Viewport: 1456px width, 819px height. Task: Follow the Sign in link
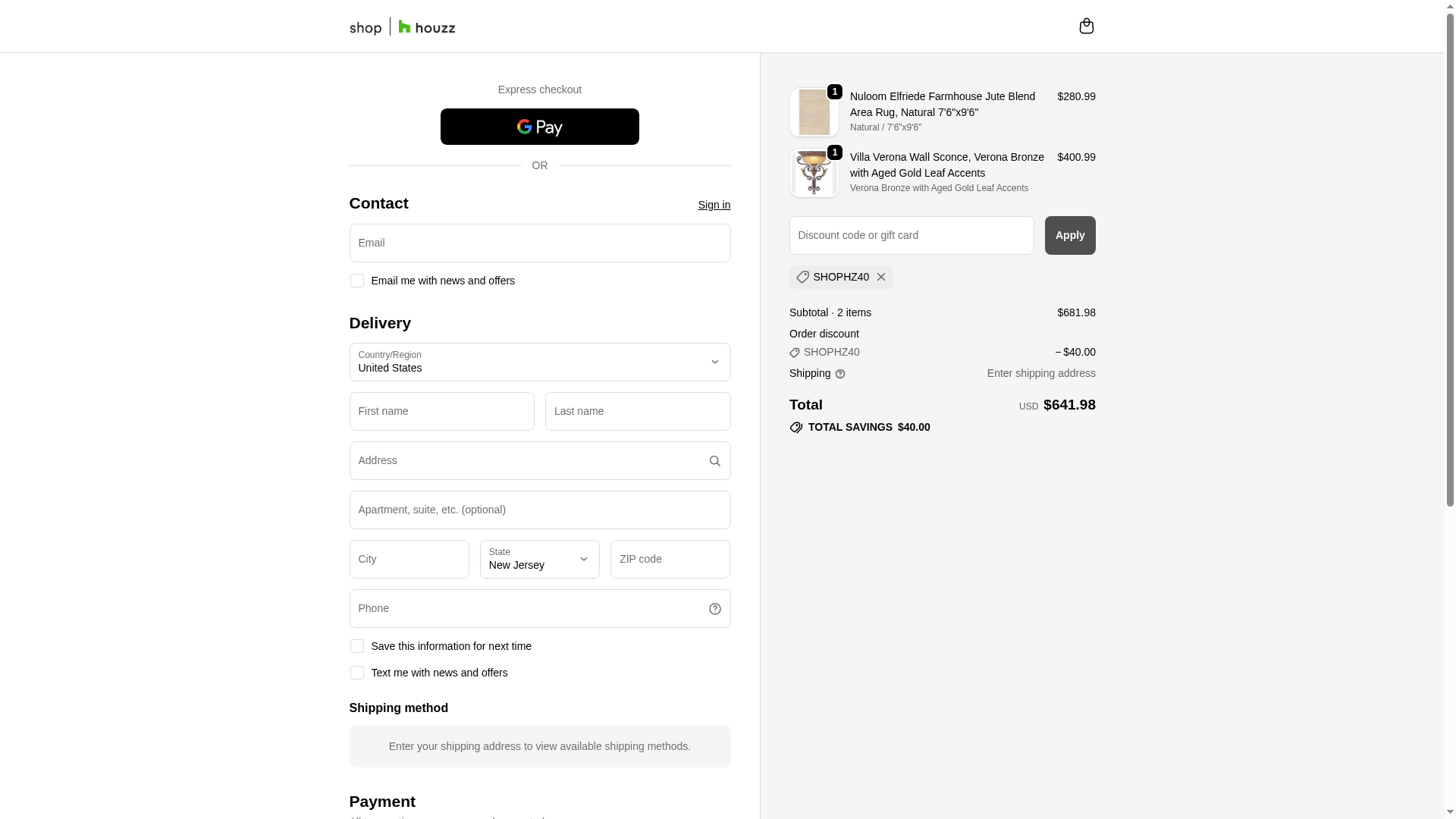point(714,205)
